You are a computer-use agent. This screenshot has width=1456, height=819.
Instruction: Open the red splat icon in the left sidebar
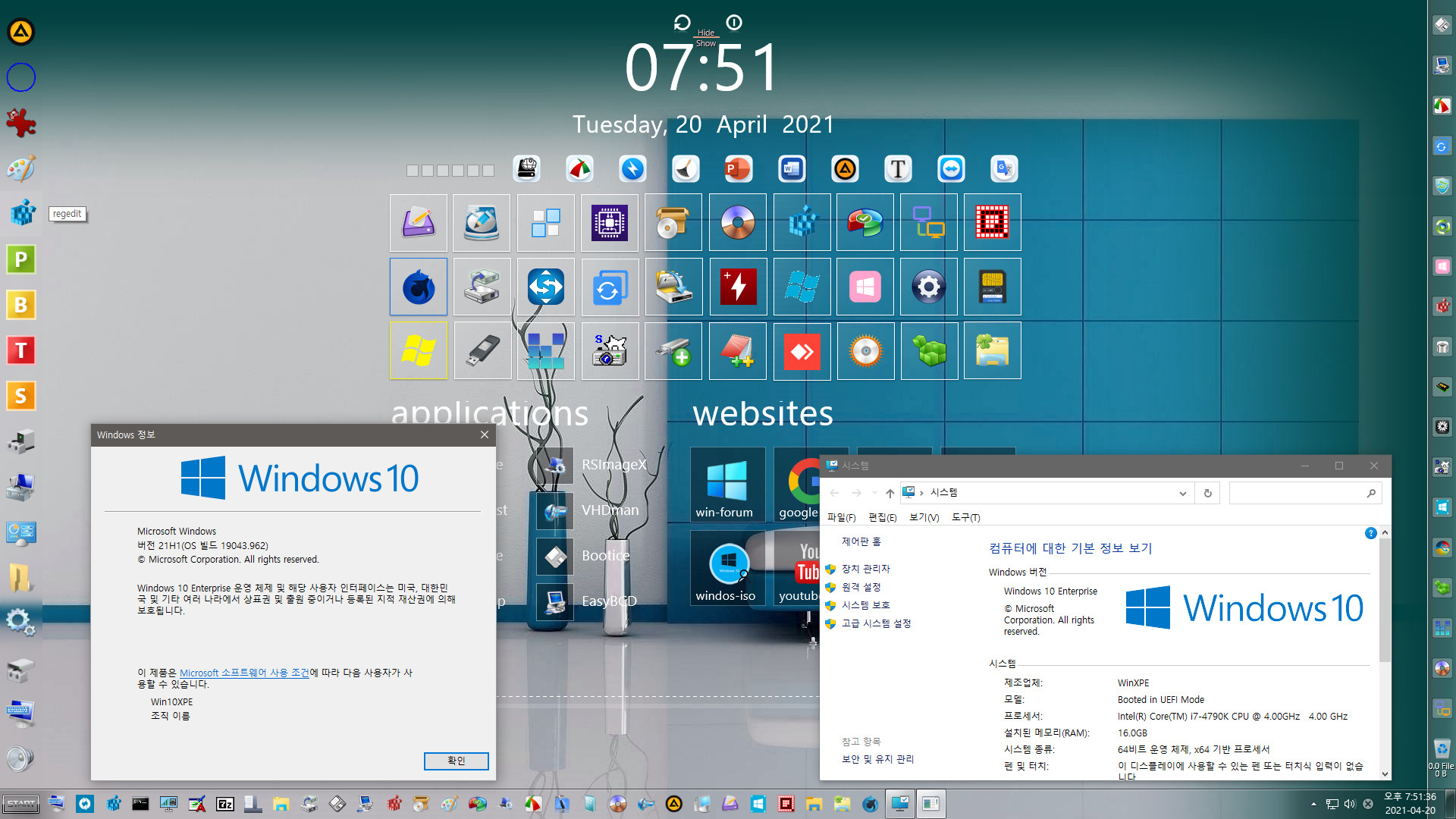click(21, 123)
